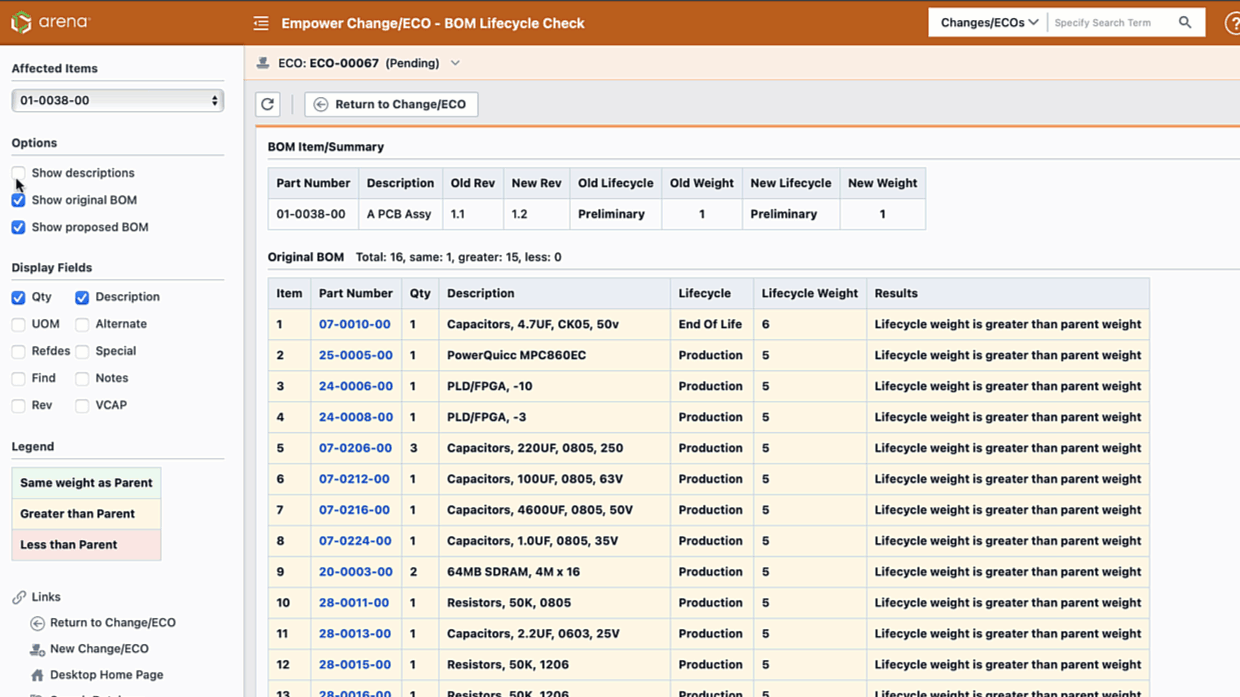The image size is (1240, 697).
Task: Uncheck Show original BOM option
Action: (x=19, y=200)
